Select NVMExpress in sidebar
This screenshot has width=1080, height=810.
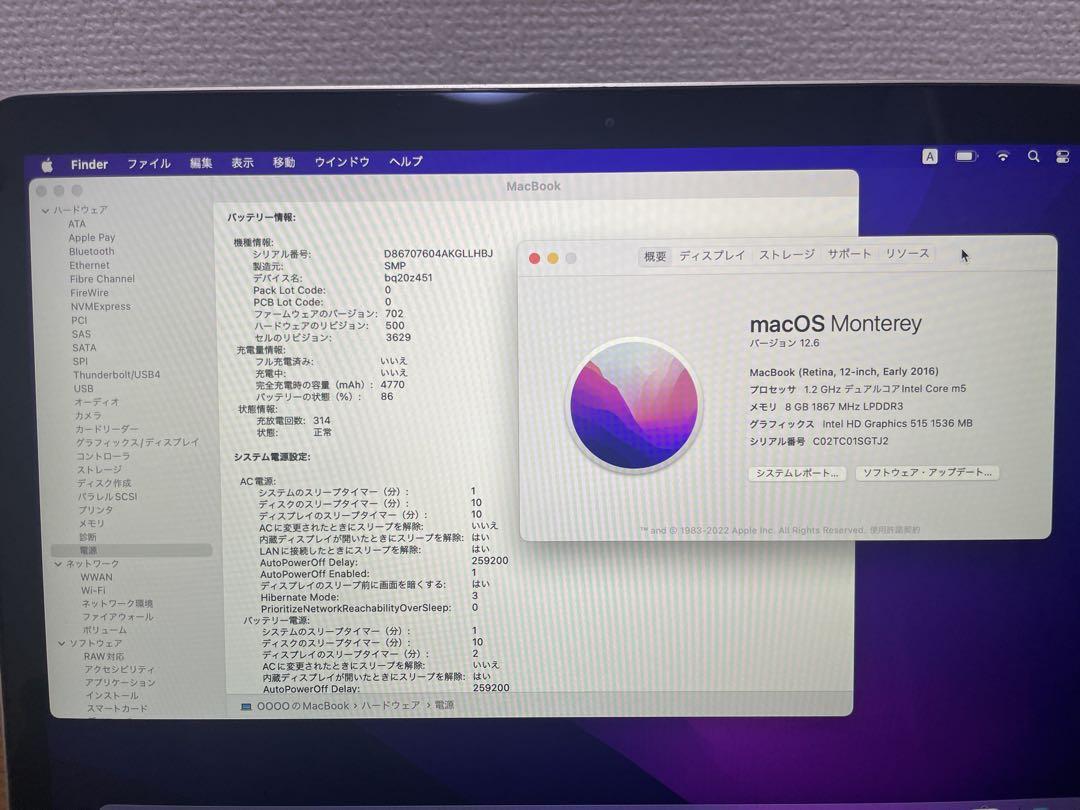coord(101,307)
